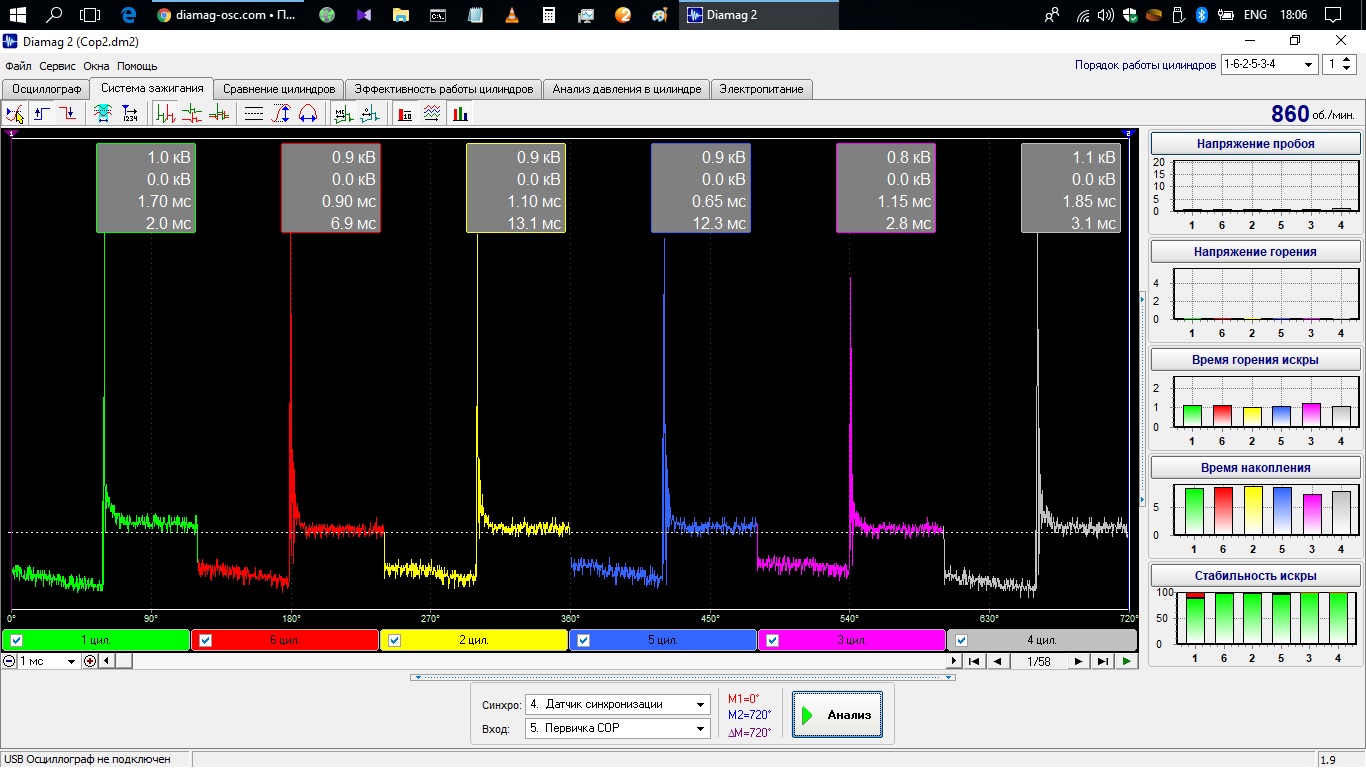Click the cyan waveform width toolbar icon
This screenshot has width=1366, height=768.
102,113
